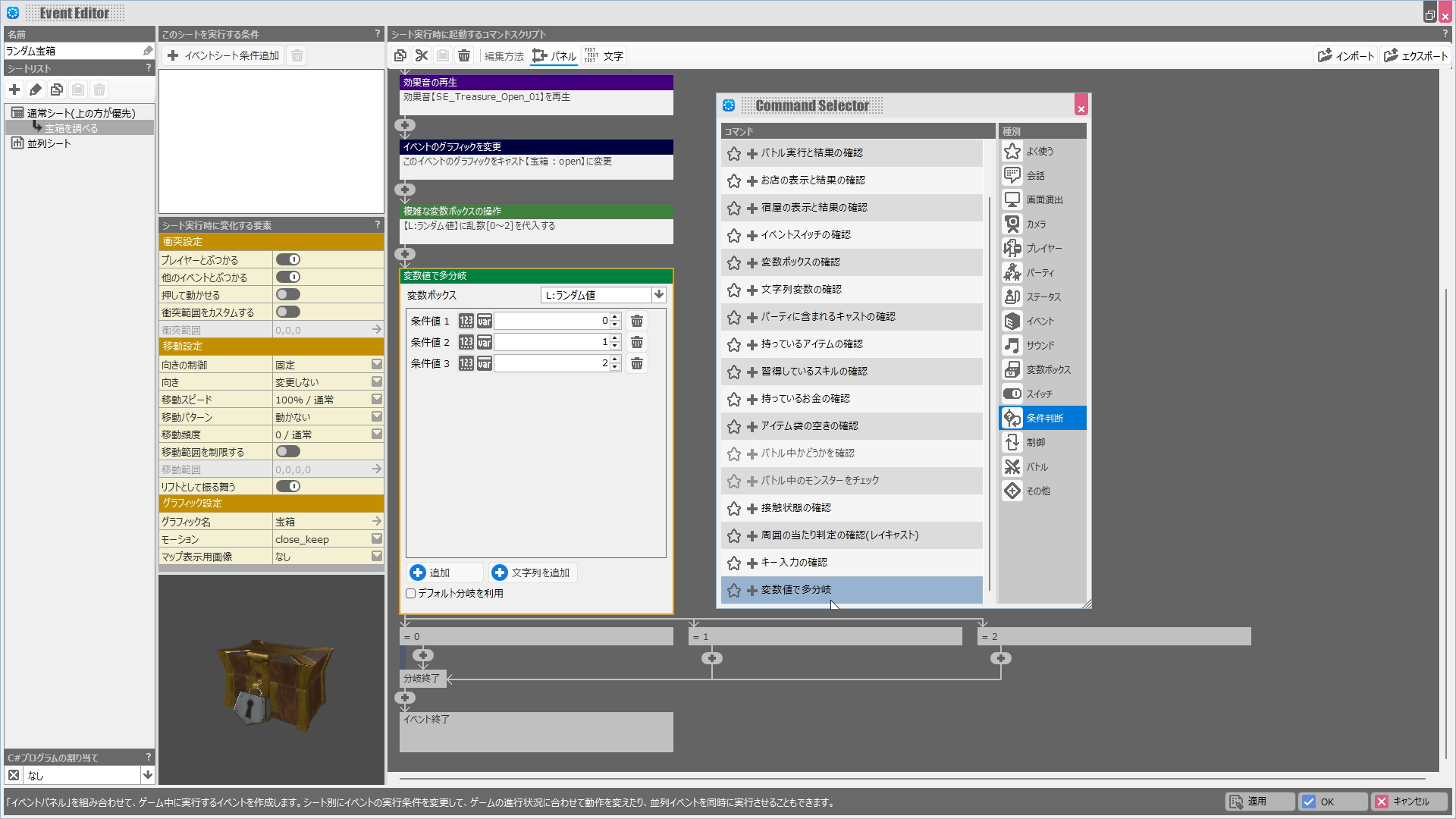Open 移動頻度 dropdown
This screenshot has height=819, width=1456.
tap(377, 434)
